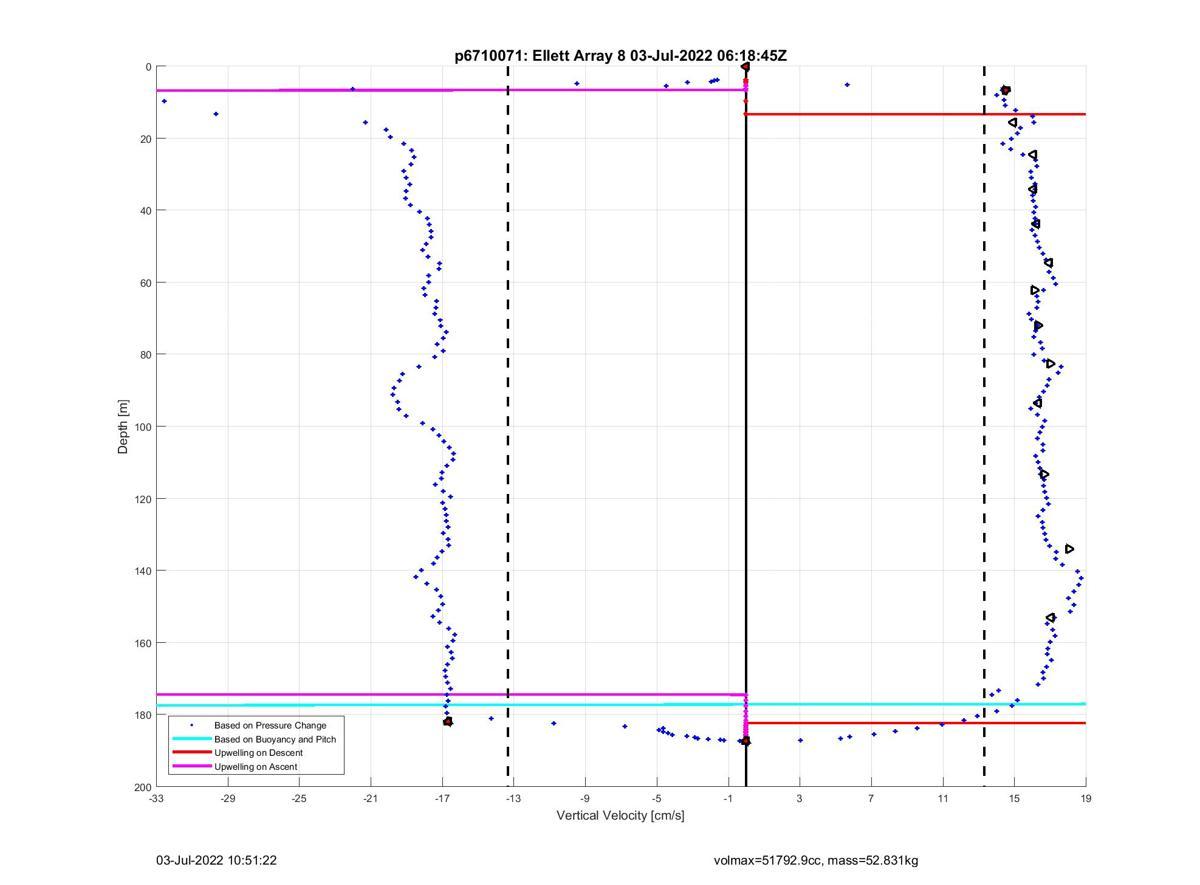The image size is (1200, 885).
Task: Click legend entry 'Upwelling on Ascent'
Action: [256, 766]
